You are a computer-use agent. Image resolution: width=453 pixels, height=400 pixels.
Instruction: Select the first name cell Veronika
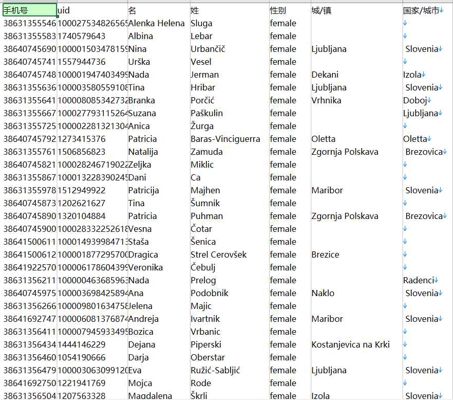(x=159, y=268)
